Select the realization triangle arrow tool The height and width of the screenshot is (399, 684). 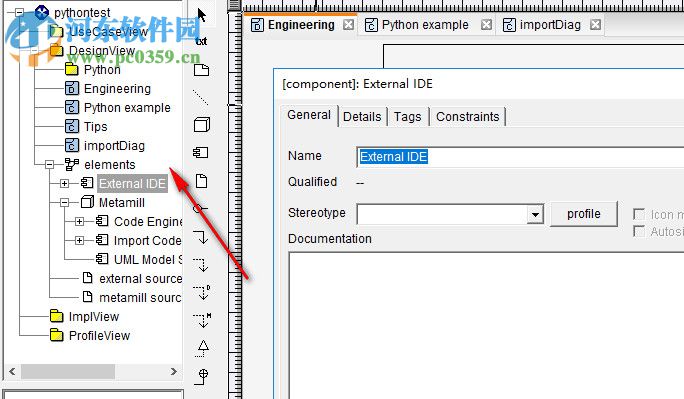[202, 348]
